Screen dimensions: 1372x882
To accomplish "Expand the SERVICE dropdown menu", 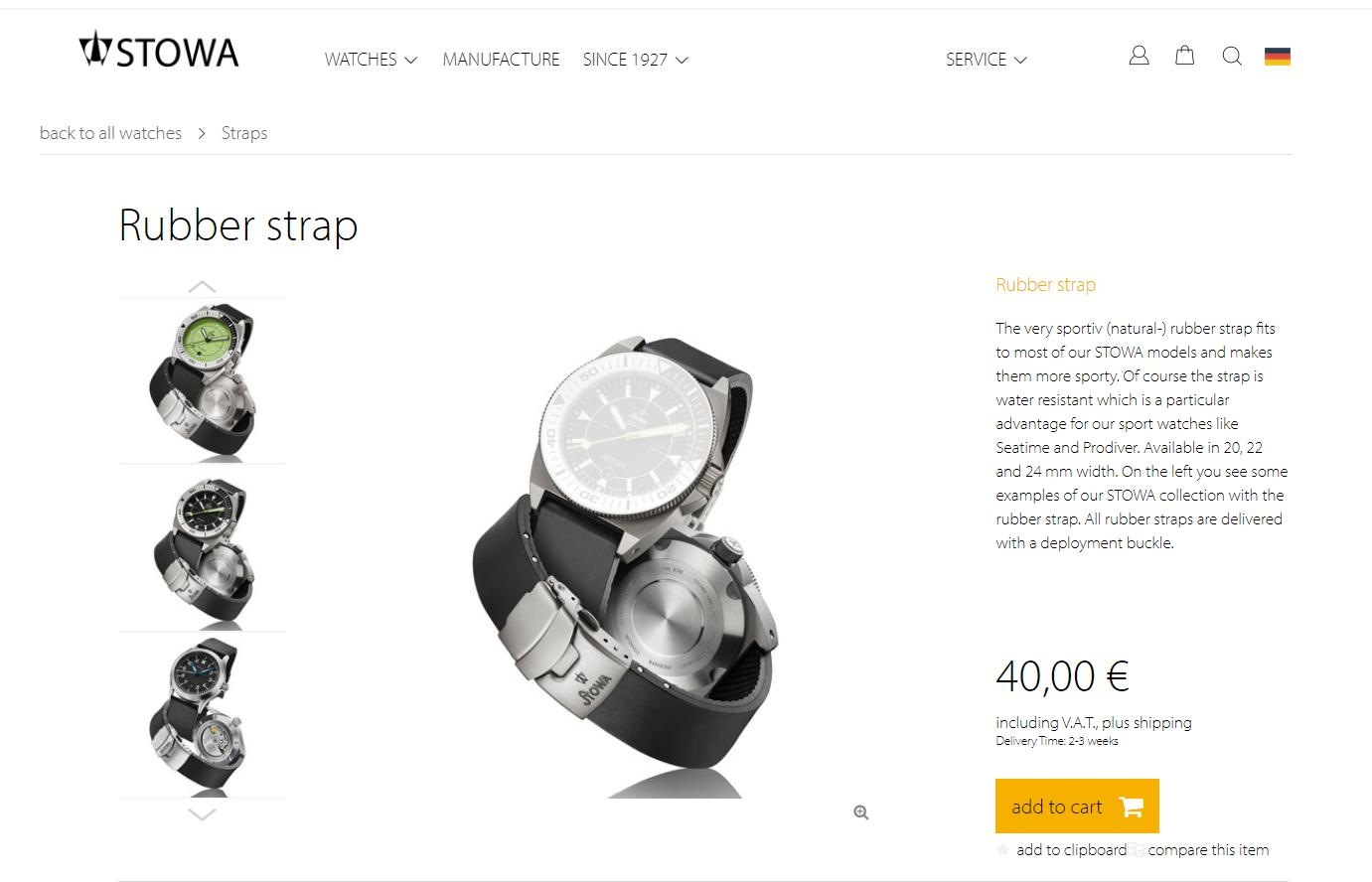I will [986, 60].
